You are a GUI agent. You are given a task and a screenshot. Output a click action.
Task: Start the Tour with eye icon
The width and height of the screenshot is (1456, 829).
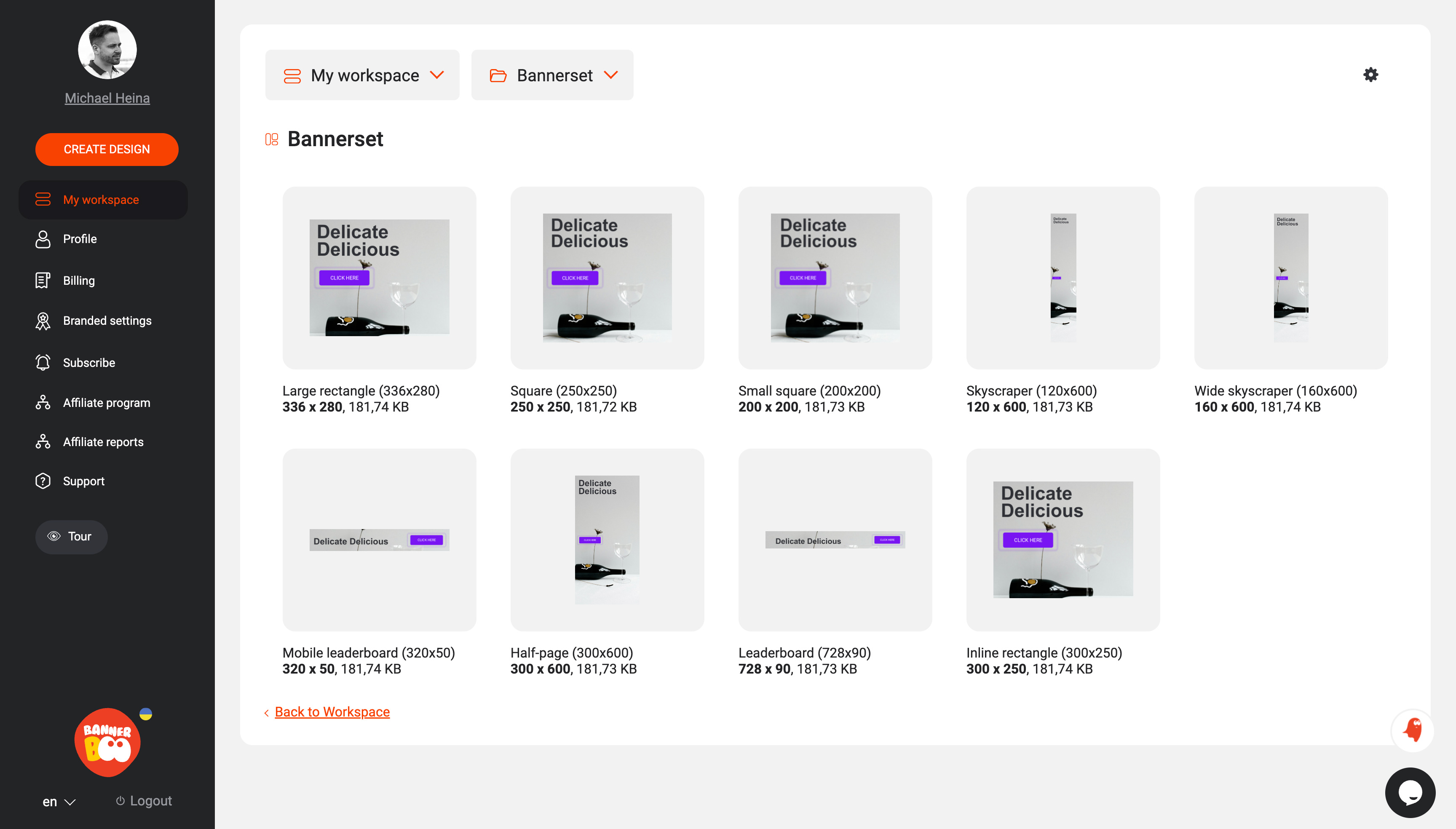pos(71,536)
